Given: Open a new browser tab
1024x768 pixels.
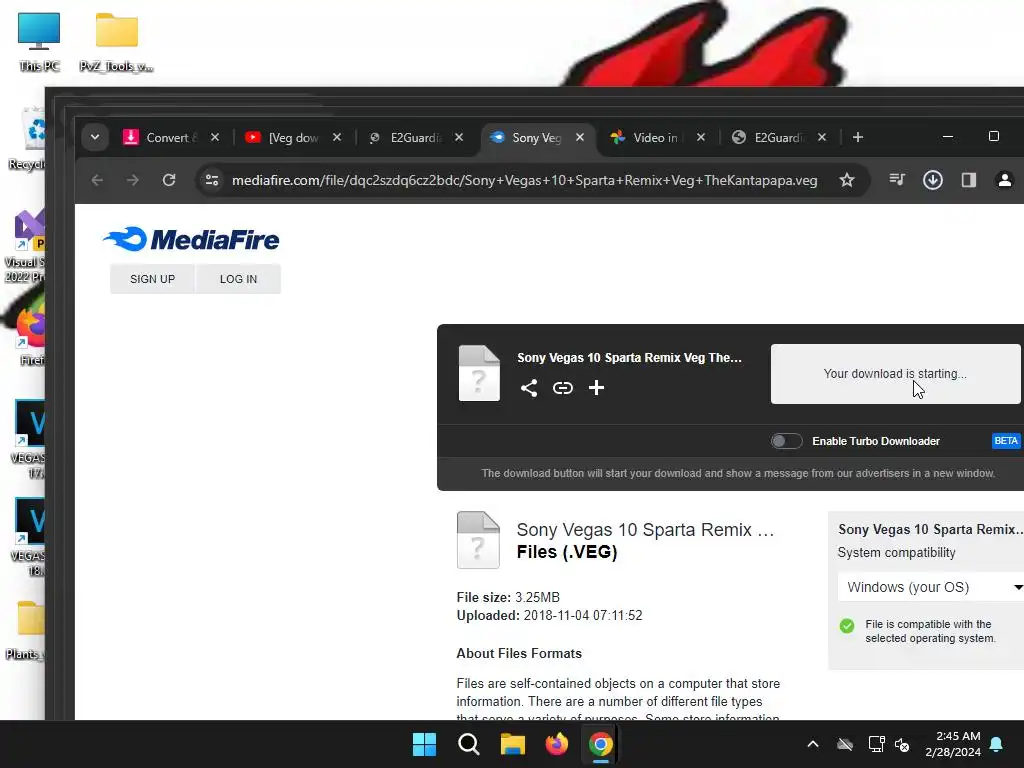Looking at the screenshot, I should 858,137.
